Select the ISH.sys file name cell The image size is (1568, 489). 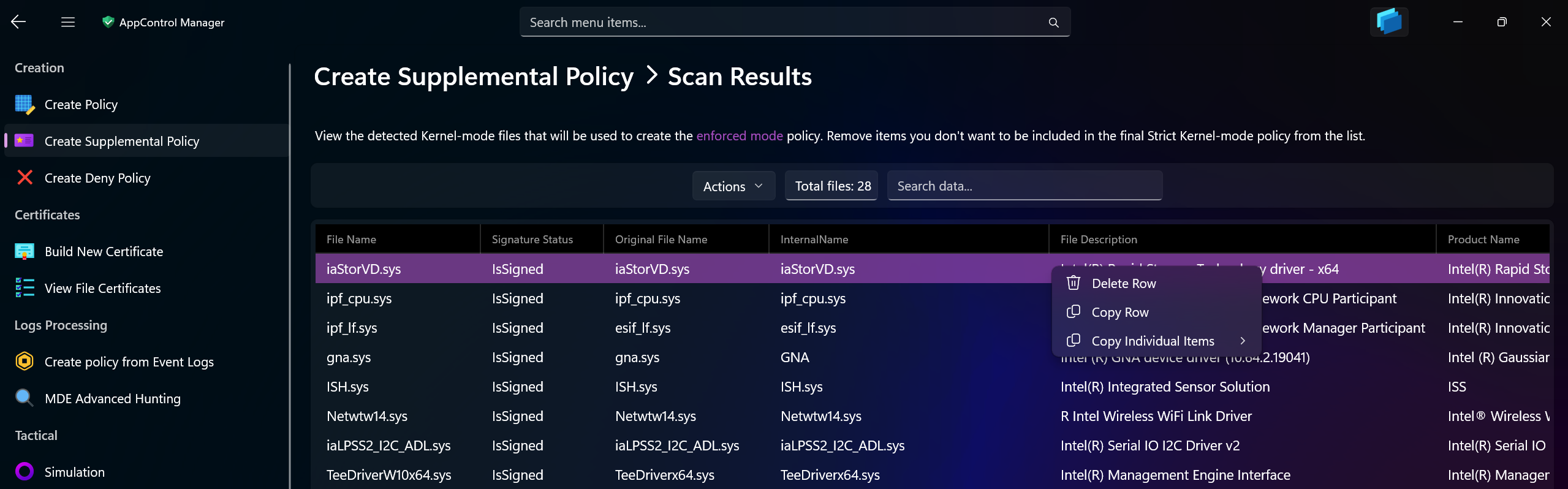[347, 387]
